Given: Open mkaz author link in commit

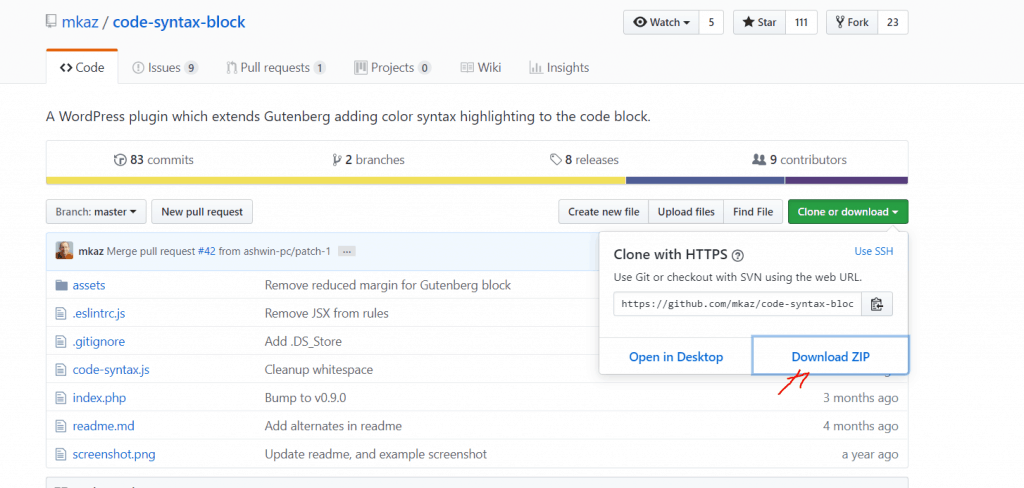Looking at the screenshot, I should (x=91, y=251).
